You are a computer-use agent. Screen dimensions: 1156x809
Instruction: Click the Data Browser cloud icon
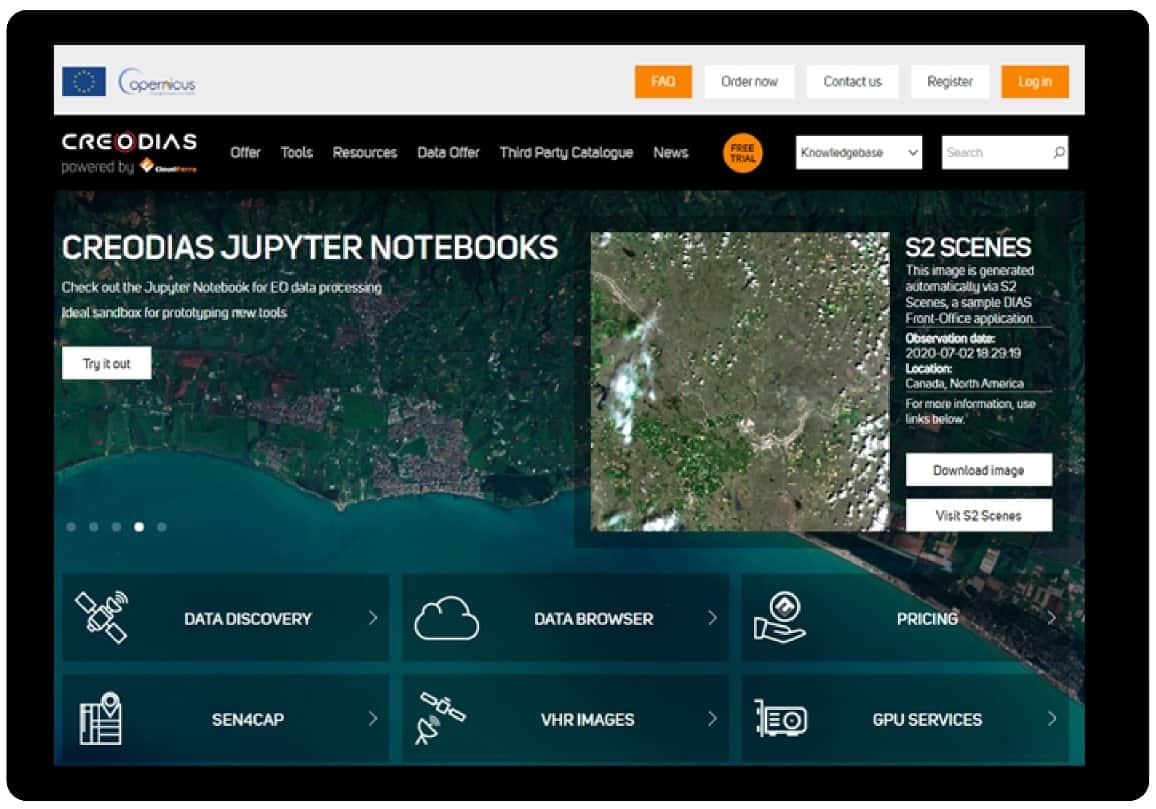[x=446, y=618]
